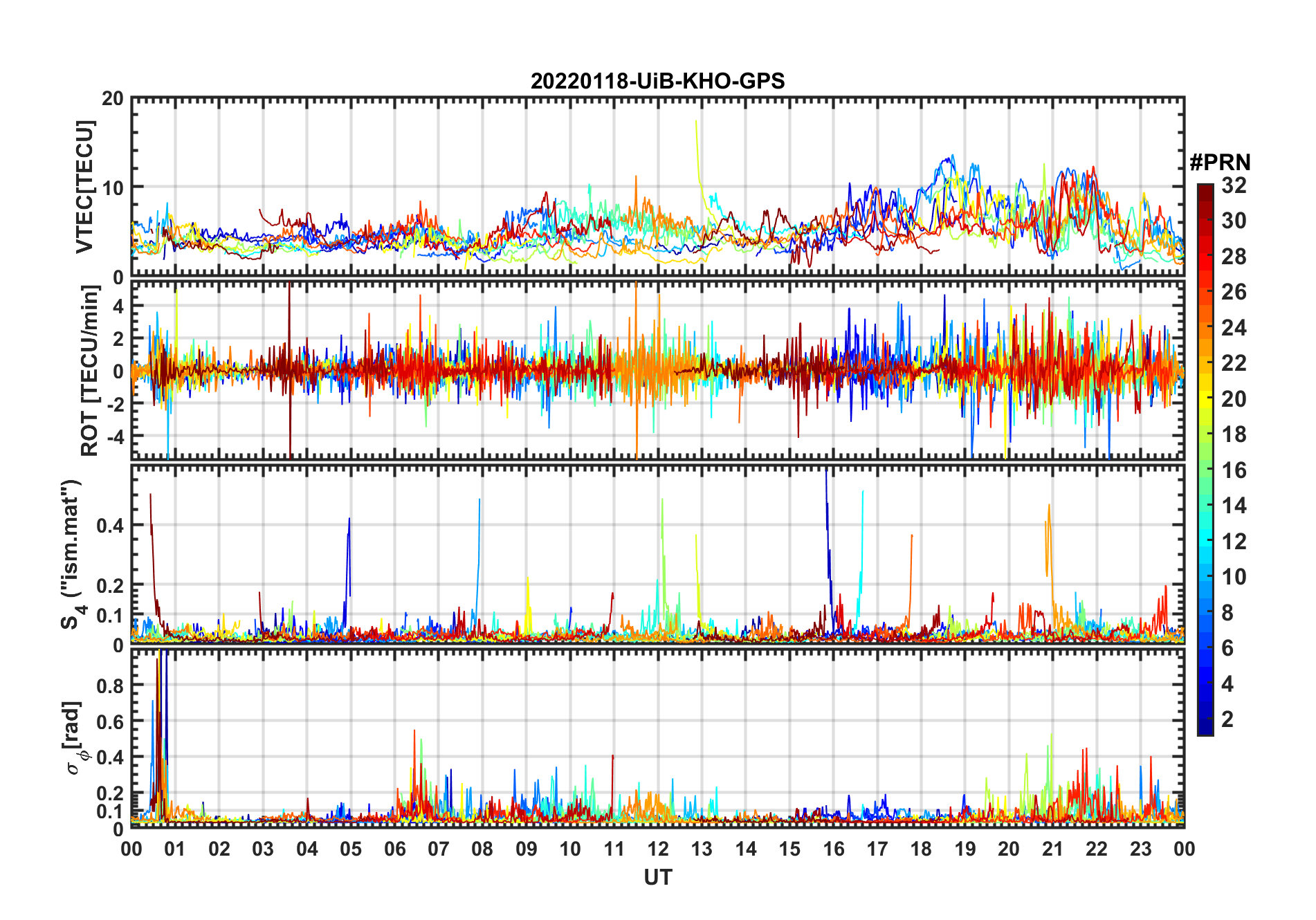Click VTEC y-axis tick label 20
The width and height of the screenshot is (1316, 920).
[113, 98]
